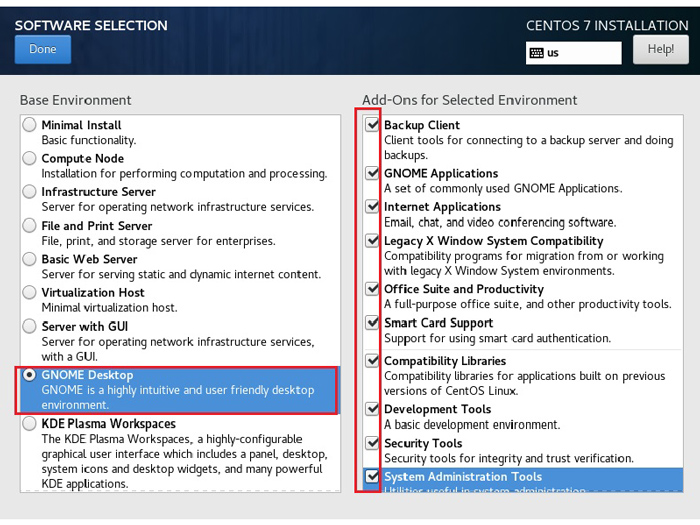Screen dimensions: 700x525
Task: Click the 'KDE Plasma Workspaces' title text
Action: [x=108, y=424]
